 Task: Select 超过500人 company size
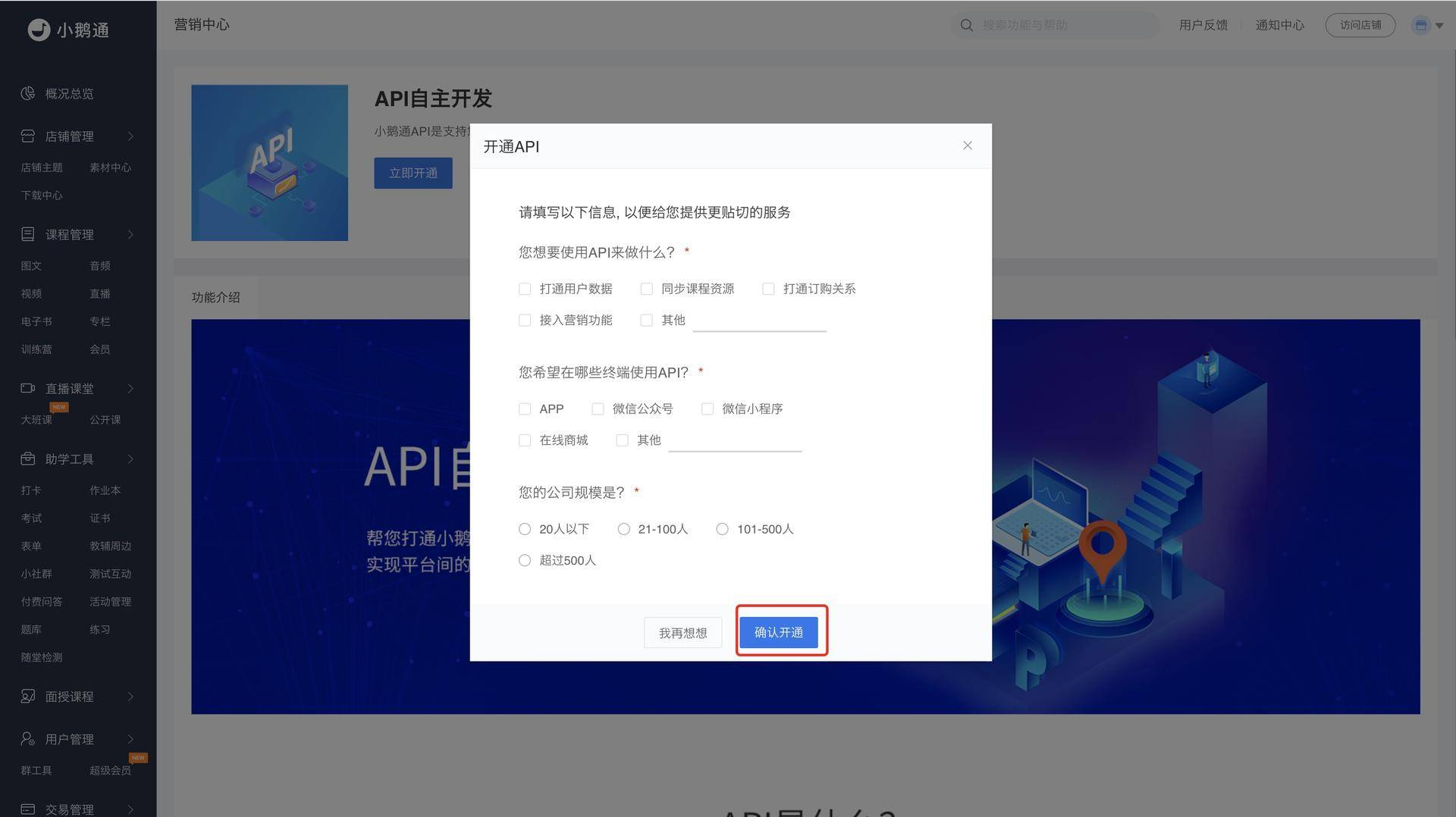point(525,560)
